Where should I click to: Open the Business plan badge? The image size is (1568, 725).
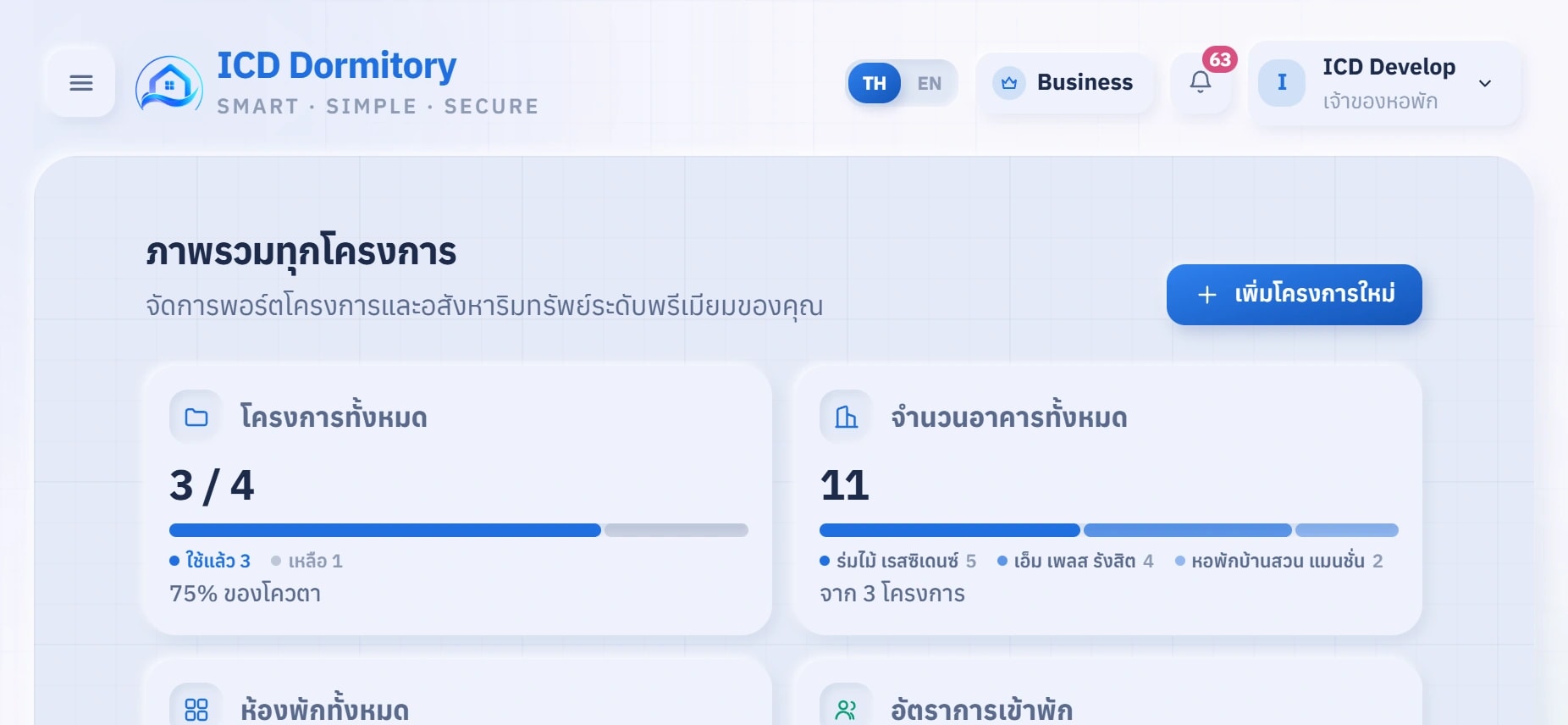click(1064, 83)
